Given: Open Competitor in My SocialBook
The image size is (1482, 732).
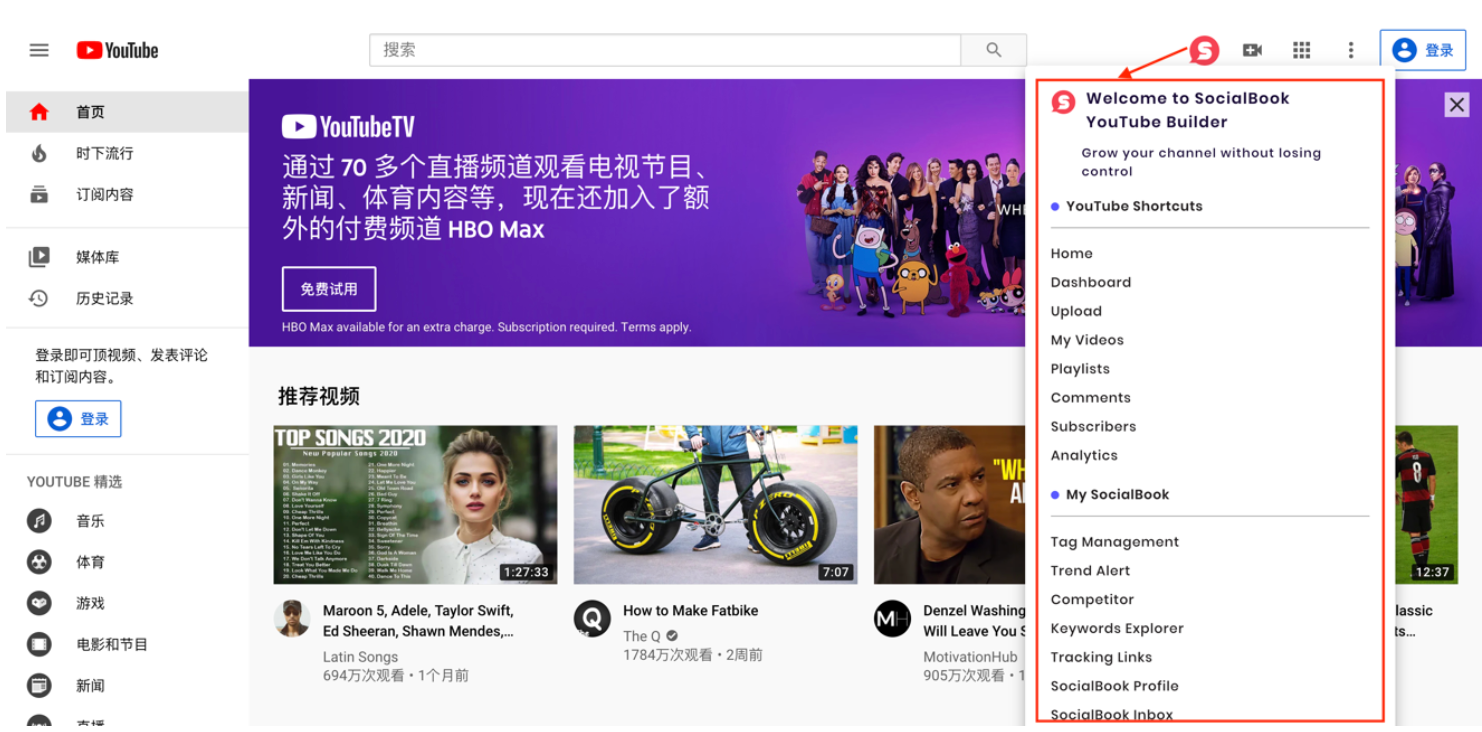Looking at the screenshot, I should pyautogui.click(x=1092, y=600).
